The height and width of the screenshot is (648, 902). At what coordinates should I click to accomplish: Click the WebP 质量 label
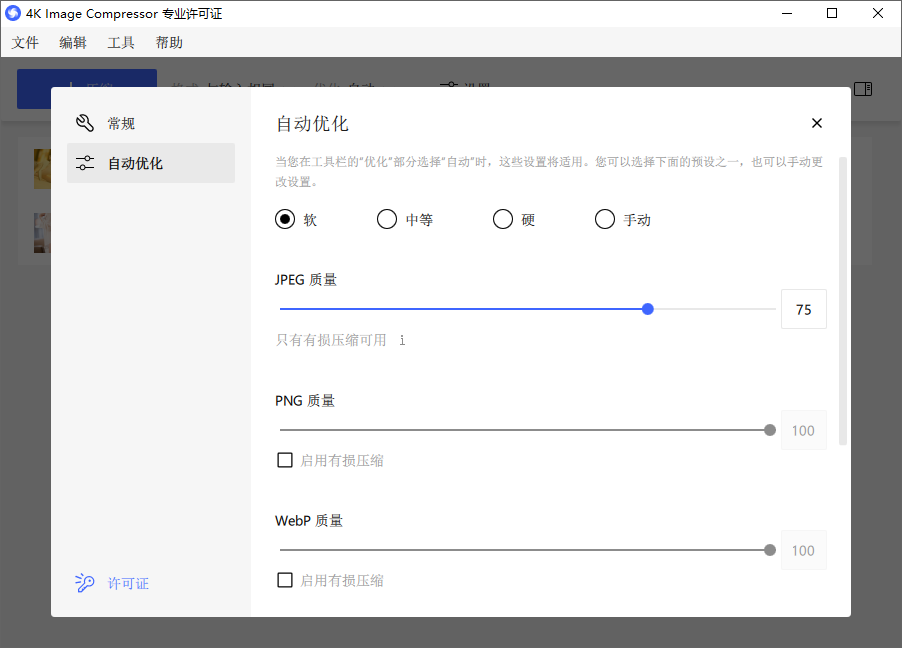[x=309, y=521]
